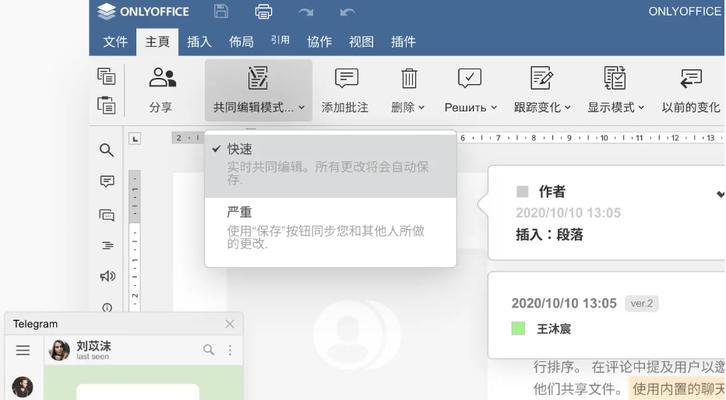Switch to 協作 collaboration tab

pyautogui.click(x=319, y=42)
